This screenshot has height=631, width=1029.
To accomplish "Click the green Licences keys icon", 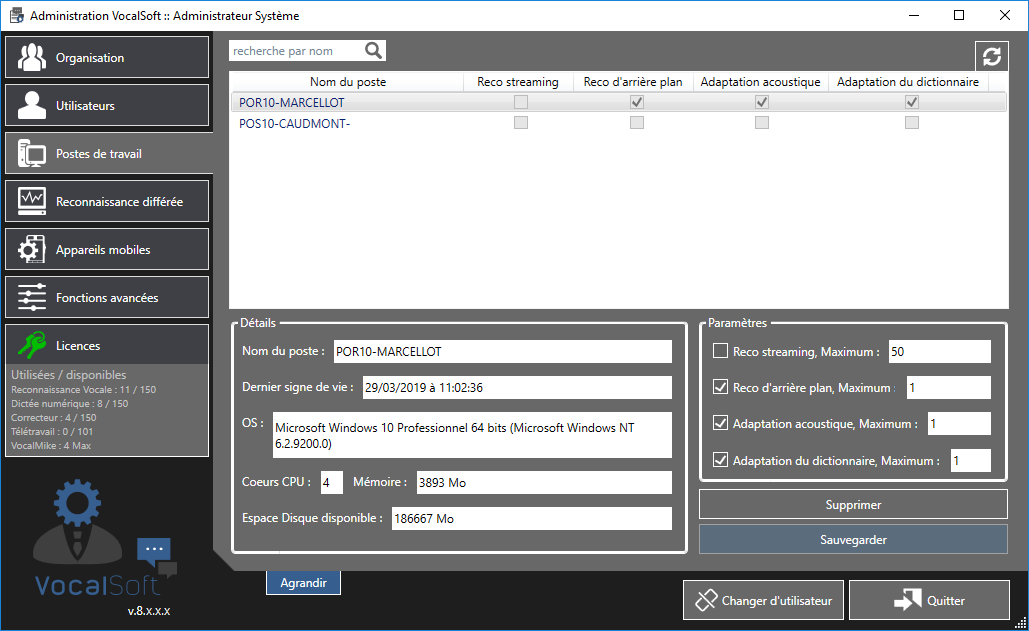I will (x=32, y=345).
